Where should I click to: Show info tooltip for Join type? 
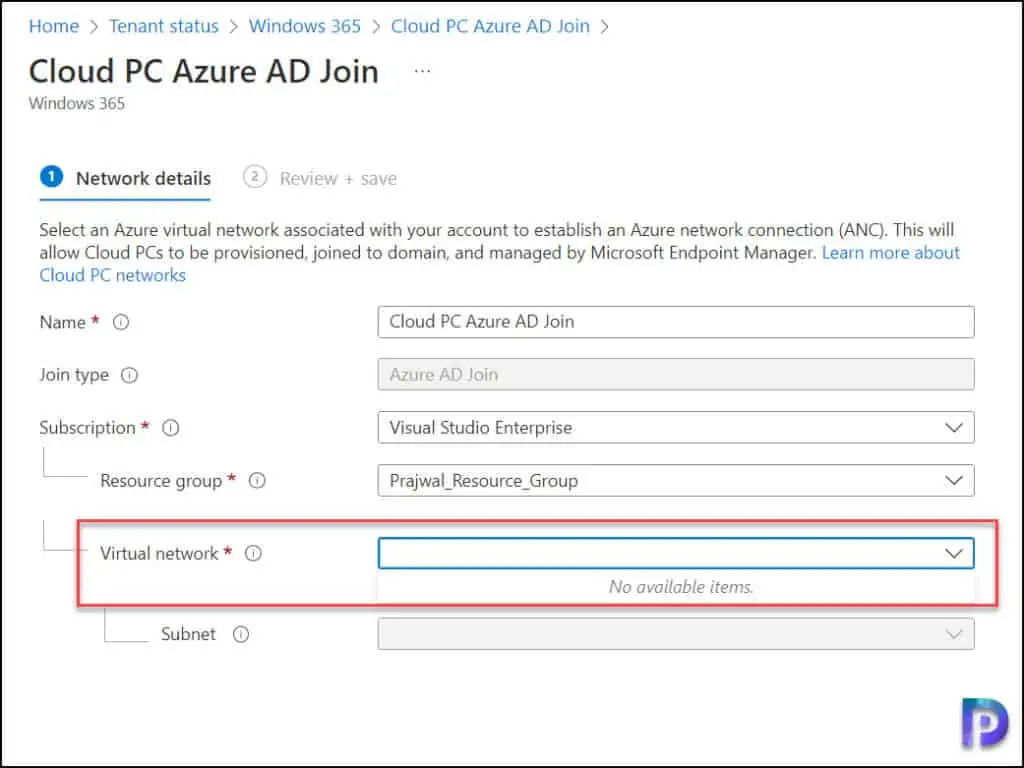(129, 375)
